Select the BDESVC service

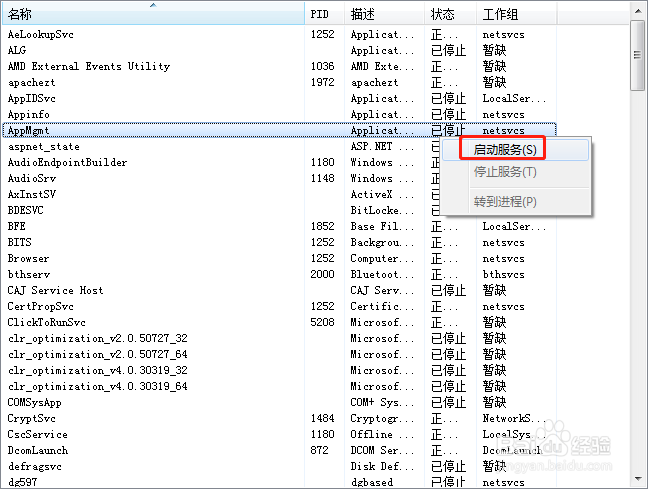[x=26, y=210]
